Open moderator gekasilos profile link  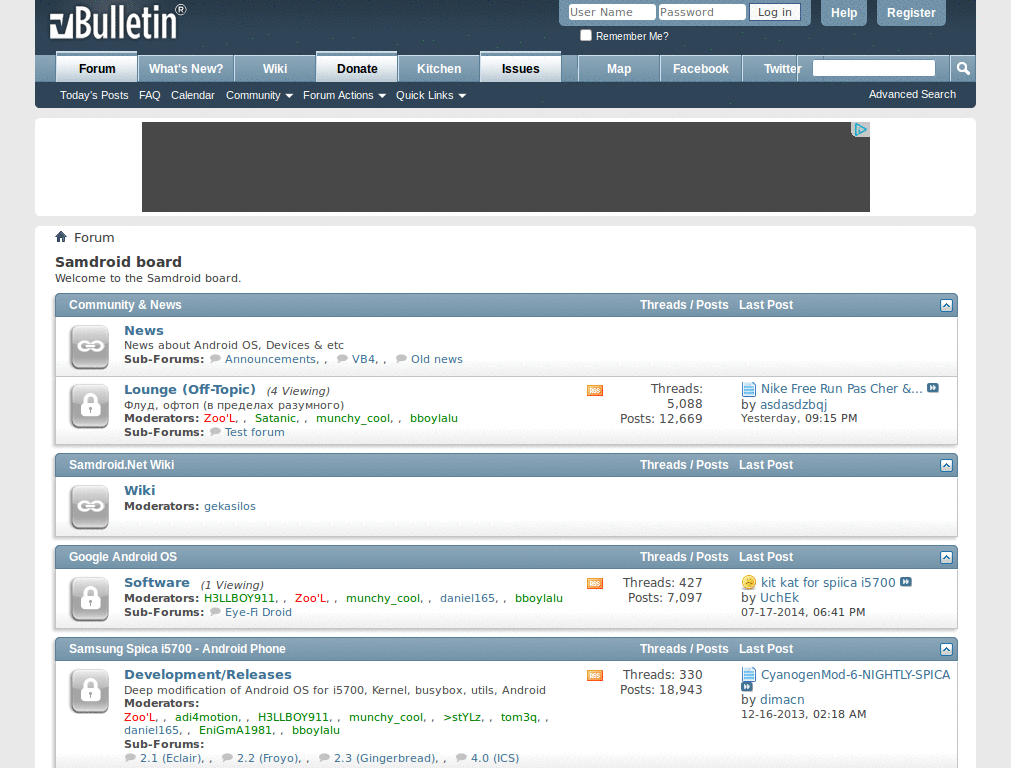[x=230, y=506]
